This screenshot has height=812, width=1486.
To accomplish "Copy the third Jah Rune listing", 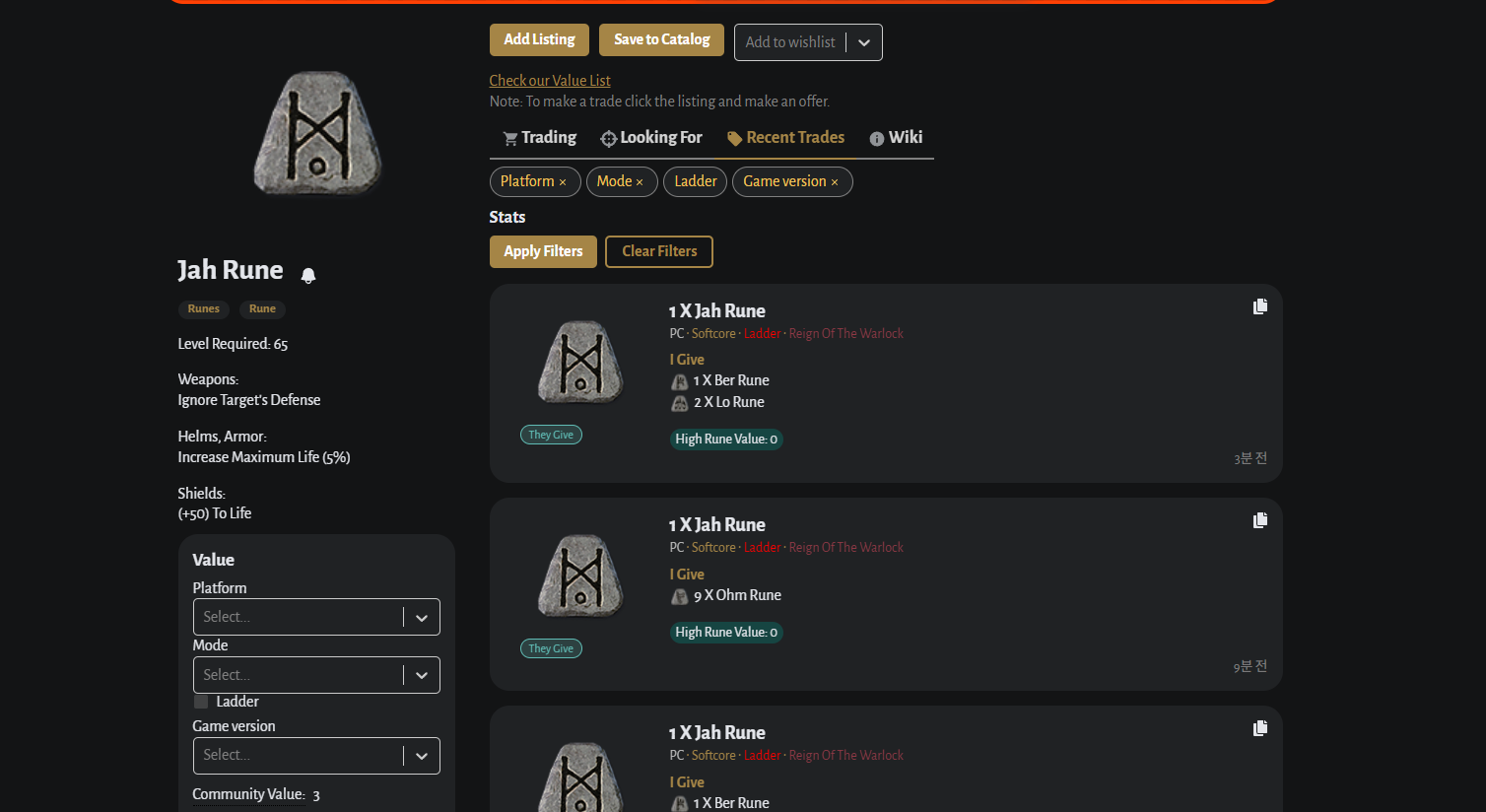I will 1260,728.
